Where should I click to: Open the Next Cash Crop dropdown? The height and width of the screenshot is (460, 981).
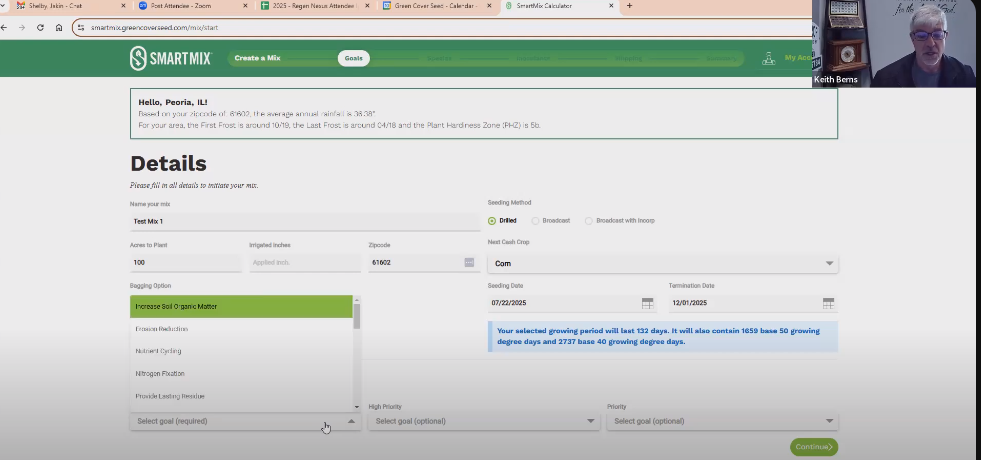pyautogui.click(x=663, y=263)
